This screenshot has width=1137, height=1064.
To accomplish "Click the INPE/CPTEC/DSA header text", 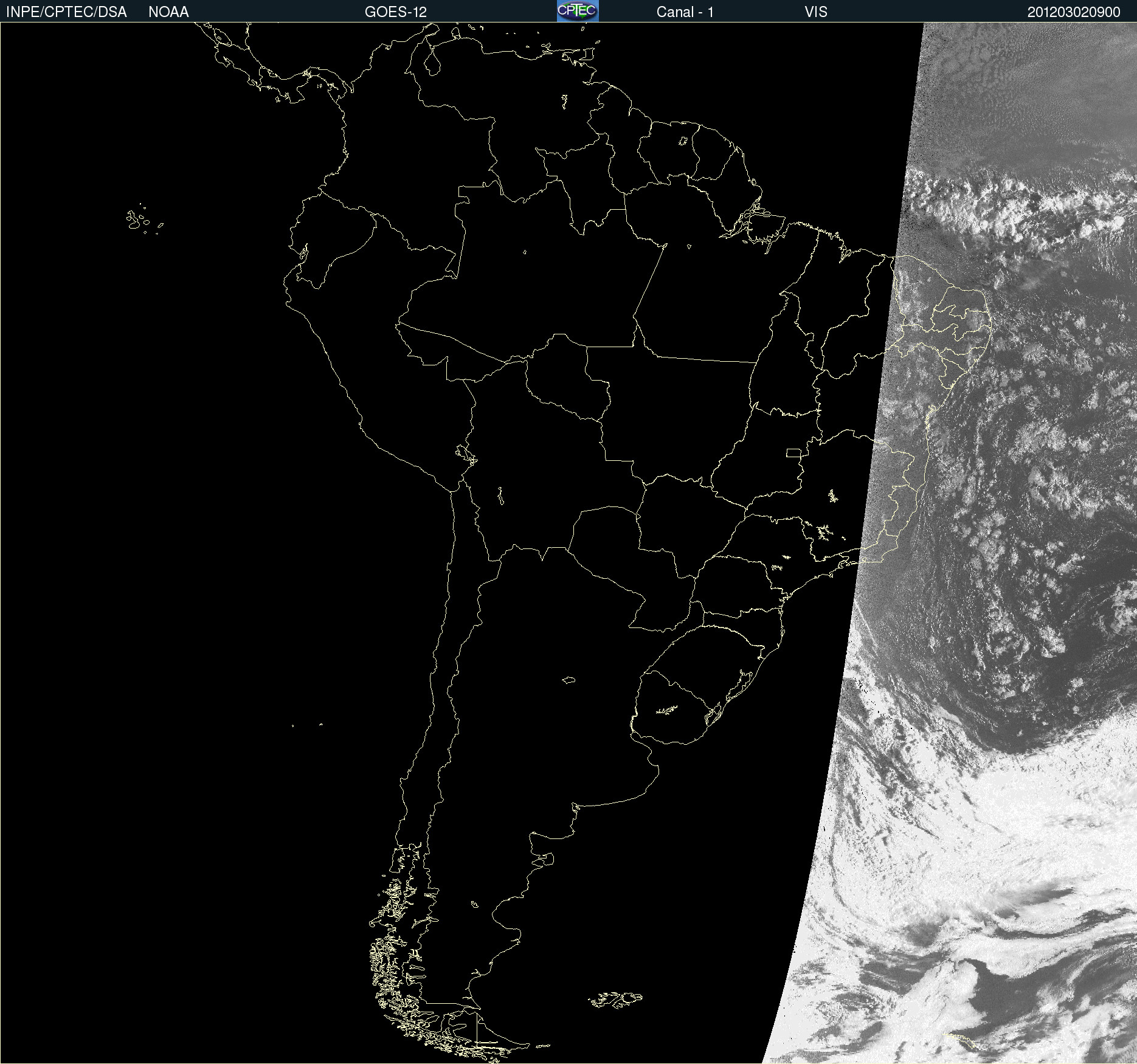I will [x=66, y=12].
